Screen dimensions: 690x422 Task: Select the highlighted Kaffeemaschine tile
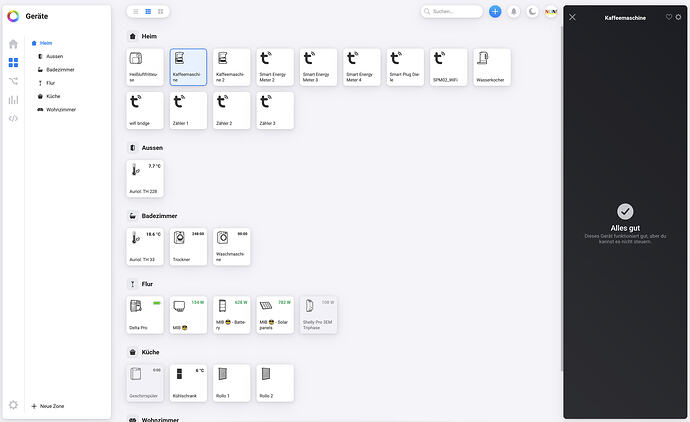(x=188, y=67)
